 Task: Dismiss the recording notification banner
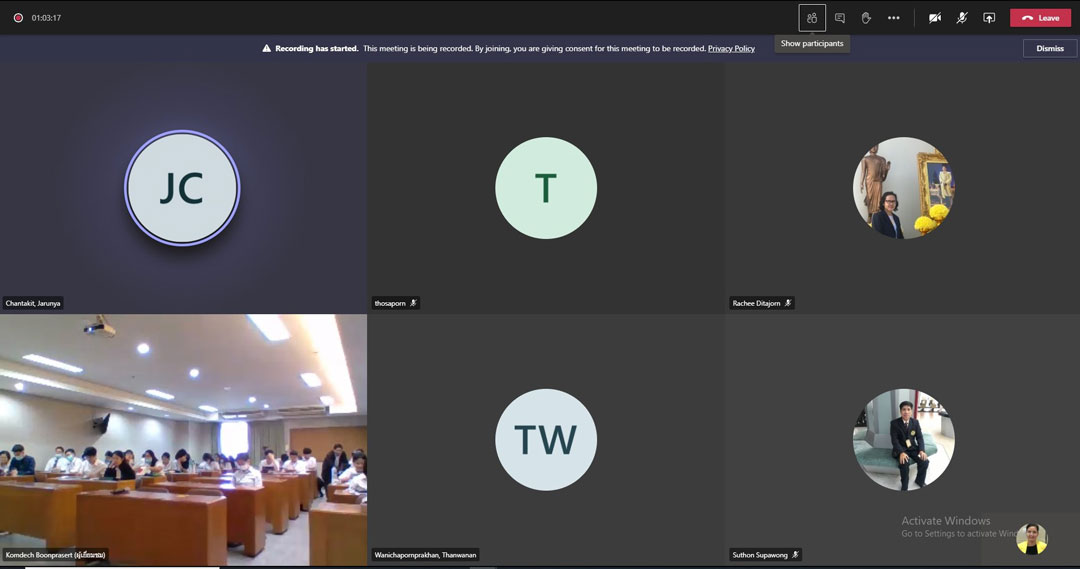click(1050, 48)
